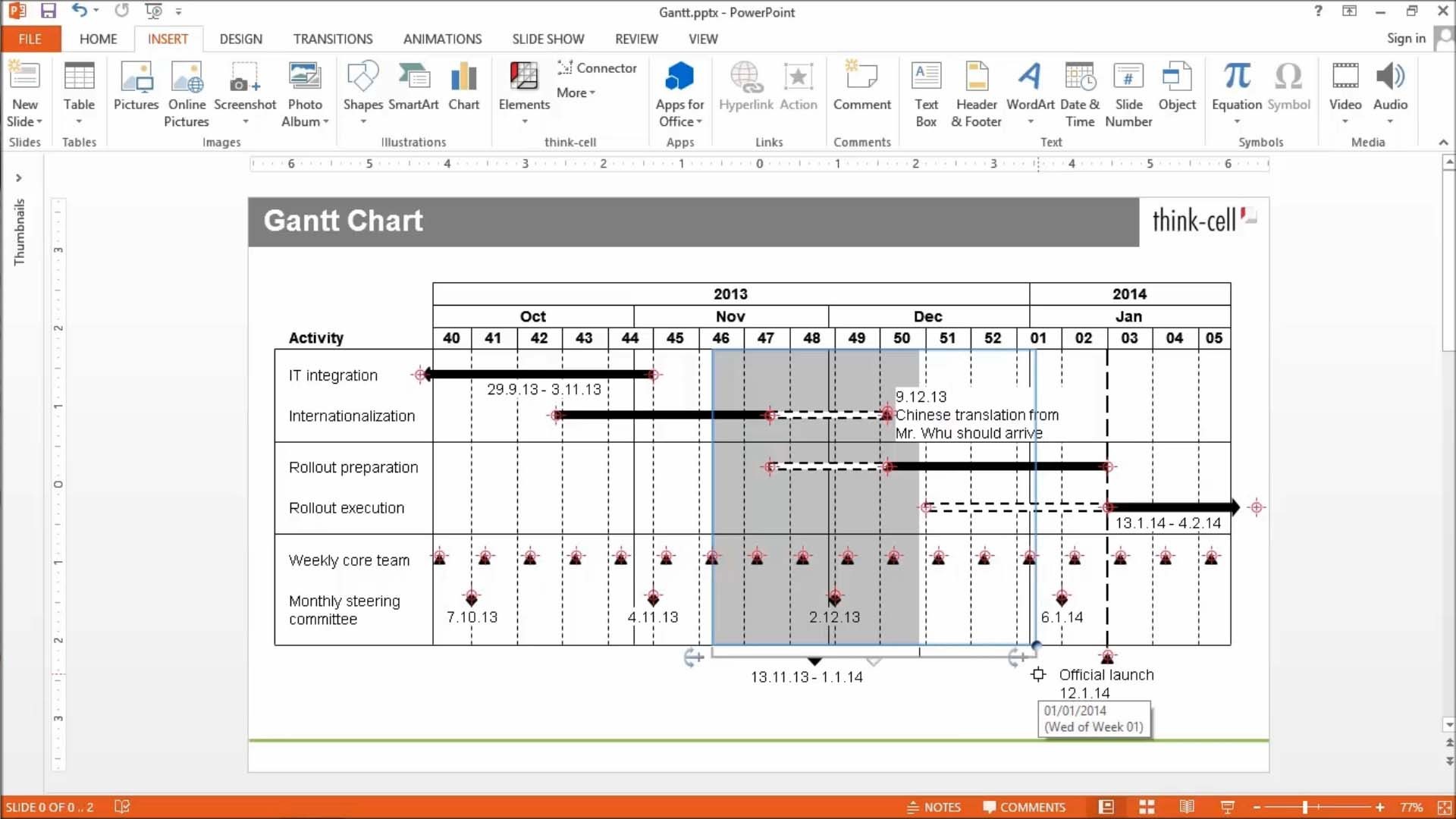Insert an Object
Viewport: 1456px width, 819px height.
(x=1177, y=86)
